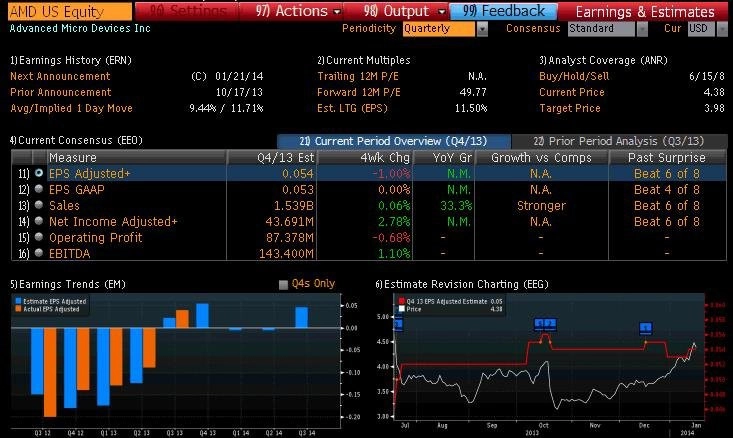
Task: Click the orange Actual EPS Adjusted legend swatch
Action: pos(18,309)
